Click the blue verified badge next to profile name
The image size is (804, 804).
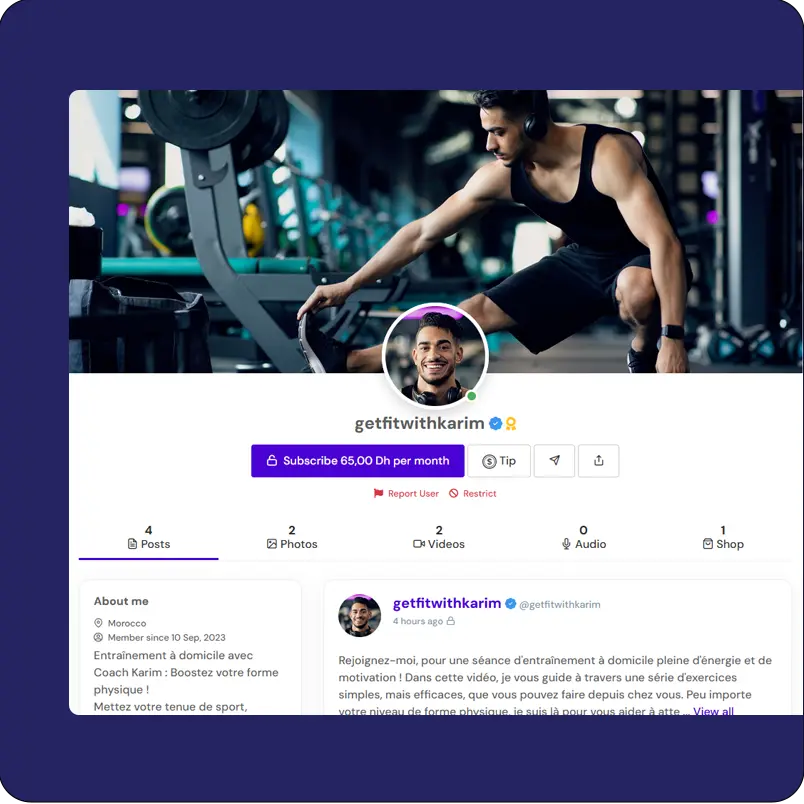pos(495,424)
